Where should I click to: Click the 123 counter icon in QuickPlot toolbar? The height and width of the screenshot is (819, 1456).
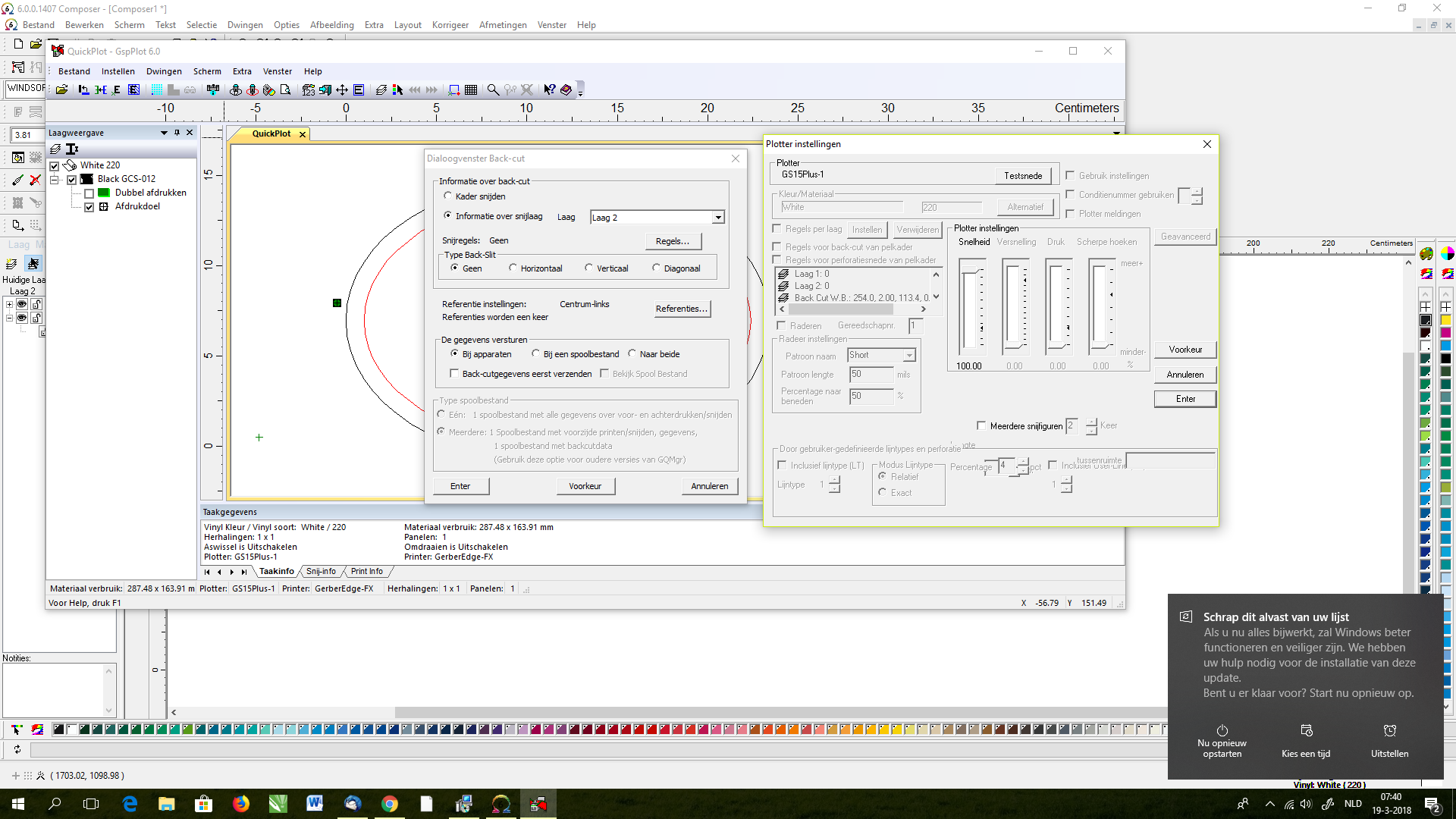[x=308, y=89]
